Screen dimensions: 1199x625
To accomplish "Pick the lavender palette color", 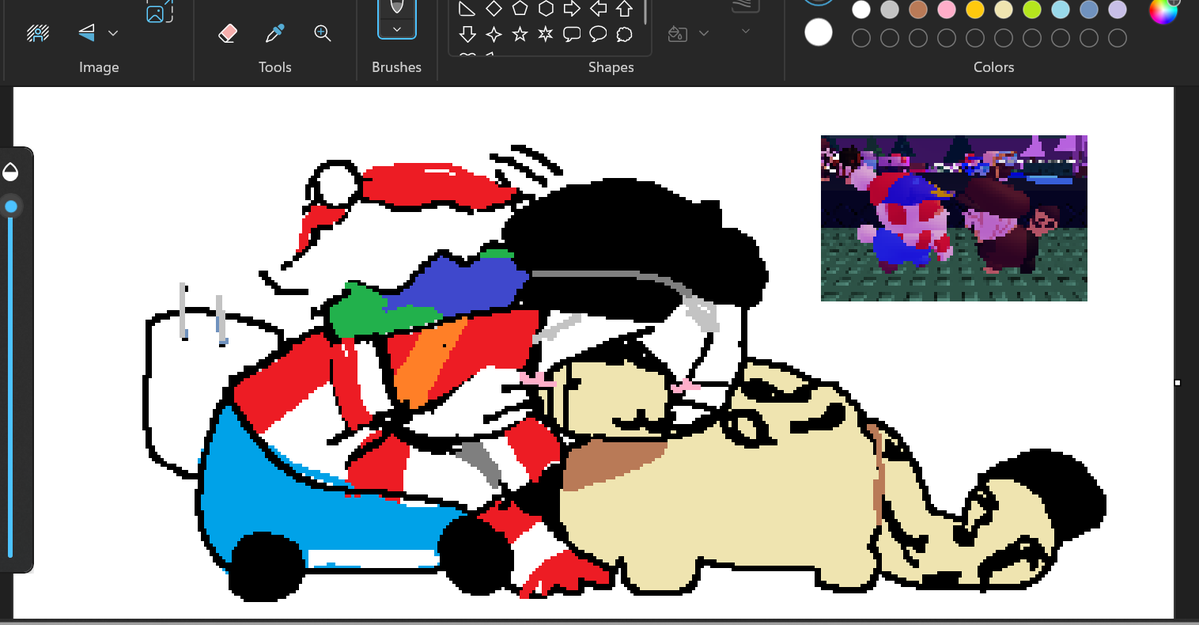I will pos(1117,10).
